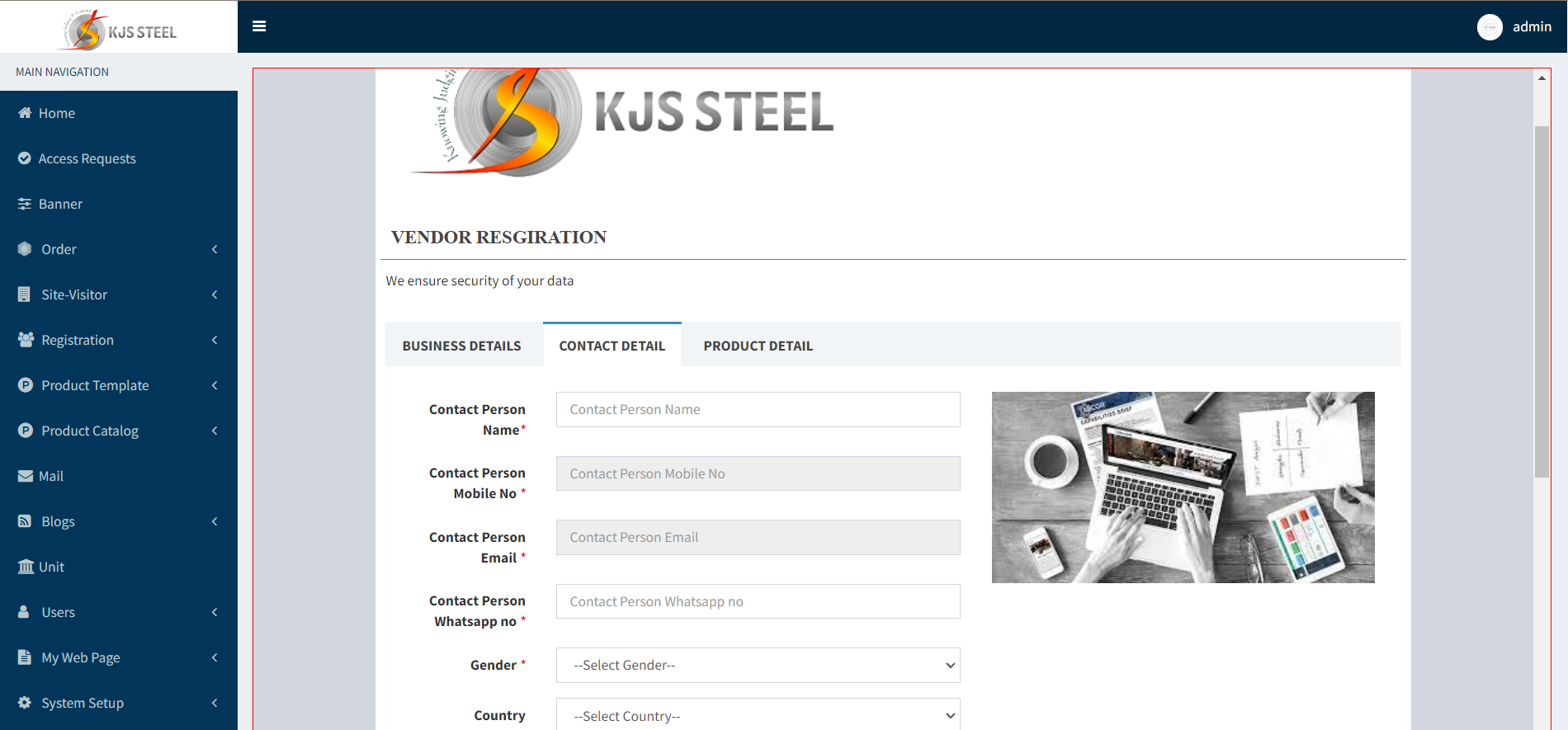Expand the Registration menu chevron
1568x730 pixels.
215,340
